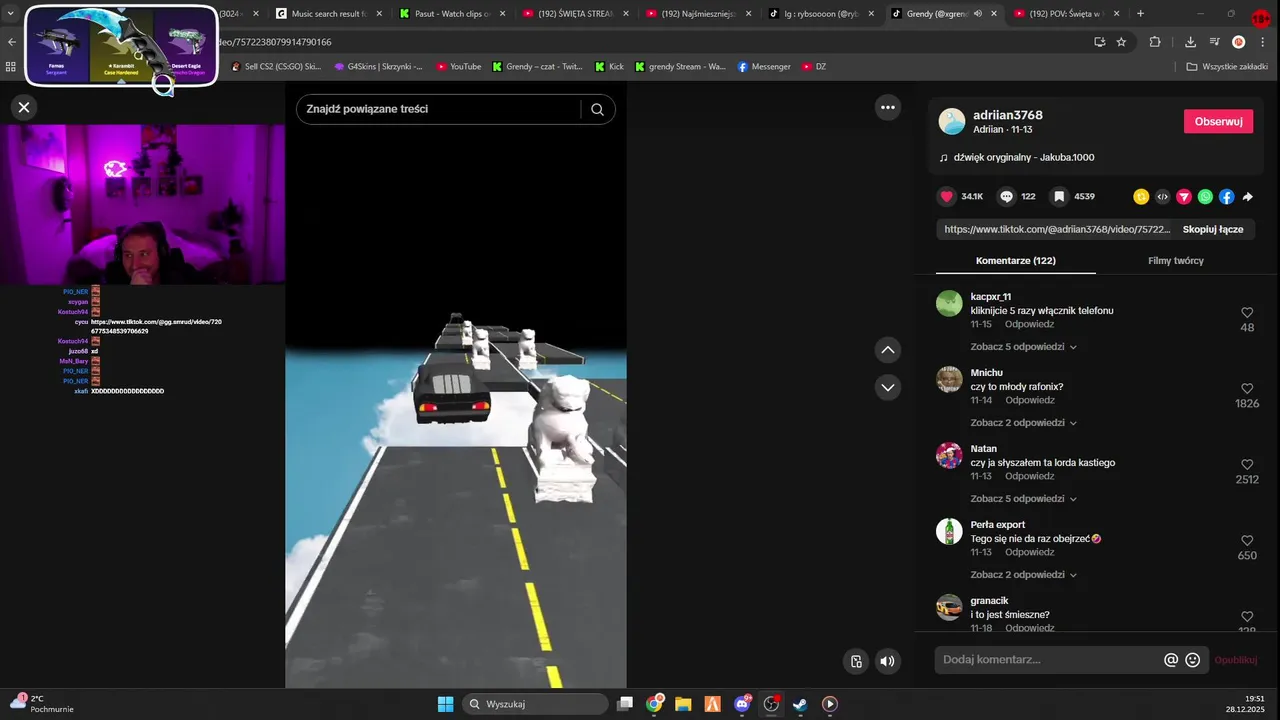Click the yellow repost icon
The image size is (1280, 720).
click(x=1141, y=197)
